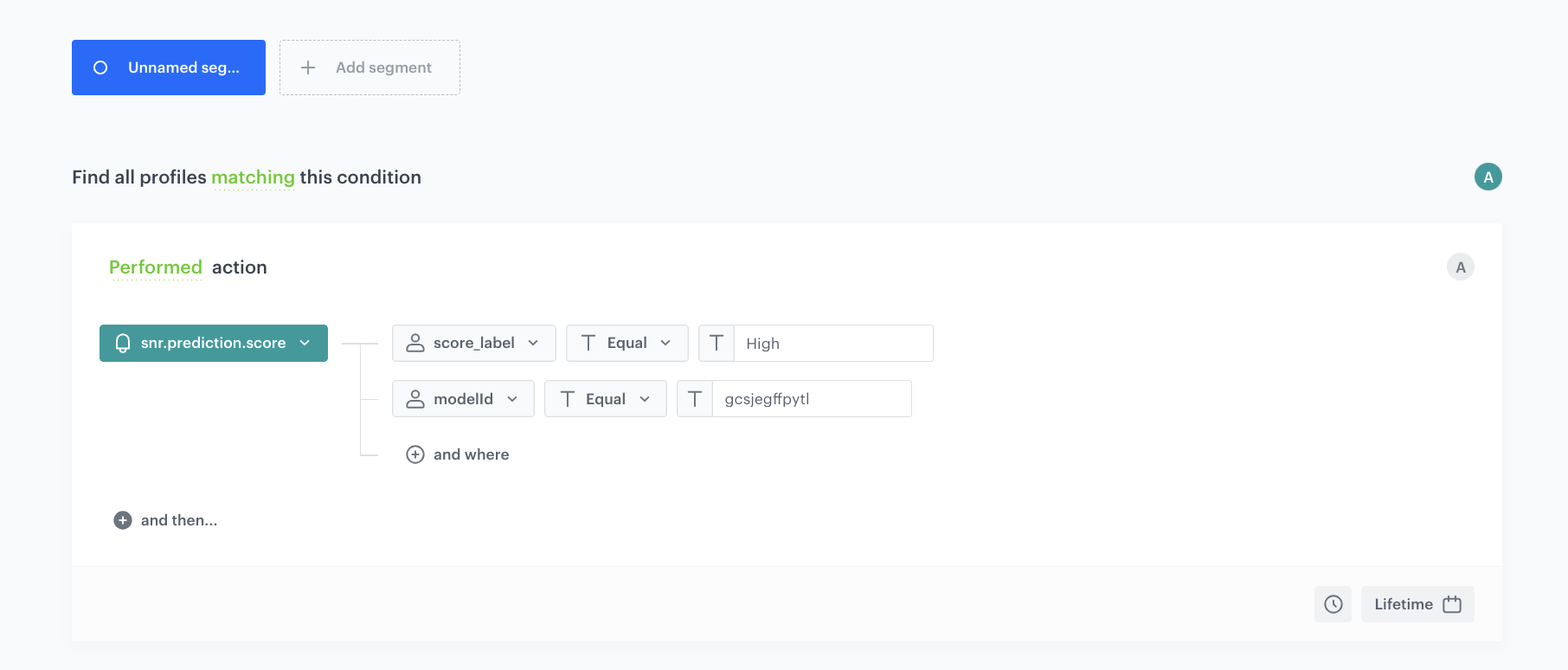Screen dimensions: 1568x670
Task: Expand the score_label parameter dropdown
Action: pyautogui.click(x=473, y=344)
